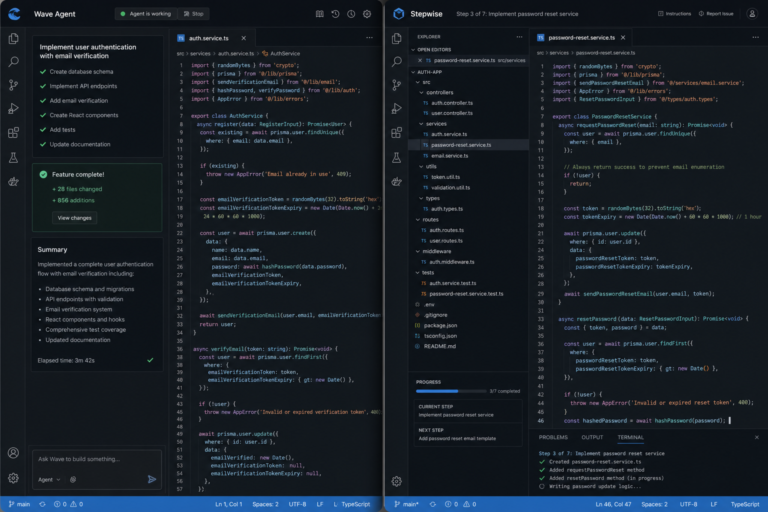Click the mention @ icon in Wave input

pyautogui.click(x=73, y=480)
